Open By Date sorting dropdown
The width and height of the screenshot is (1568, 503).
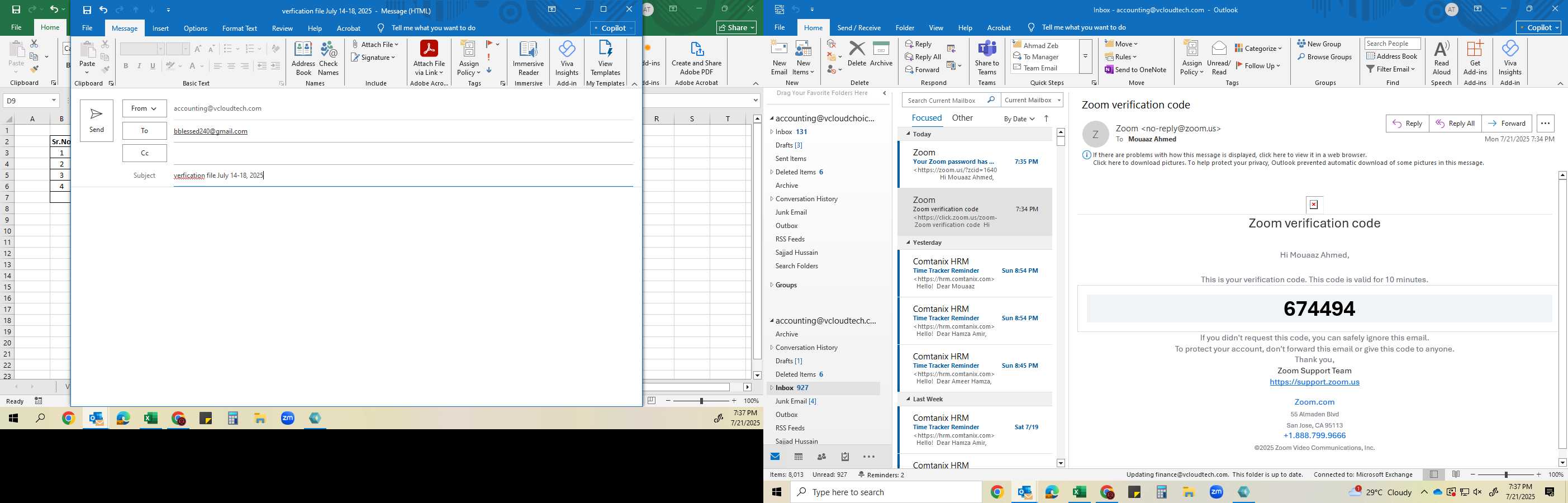[1019, 118]
